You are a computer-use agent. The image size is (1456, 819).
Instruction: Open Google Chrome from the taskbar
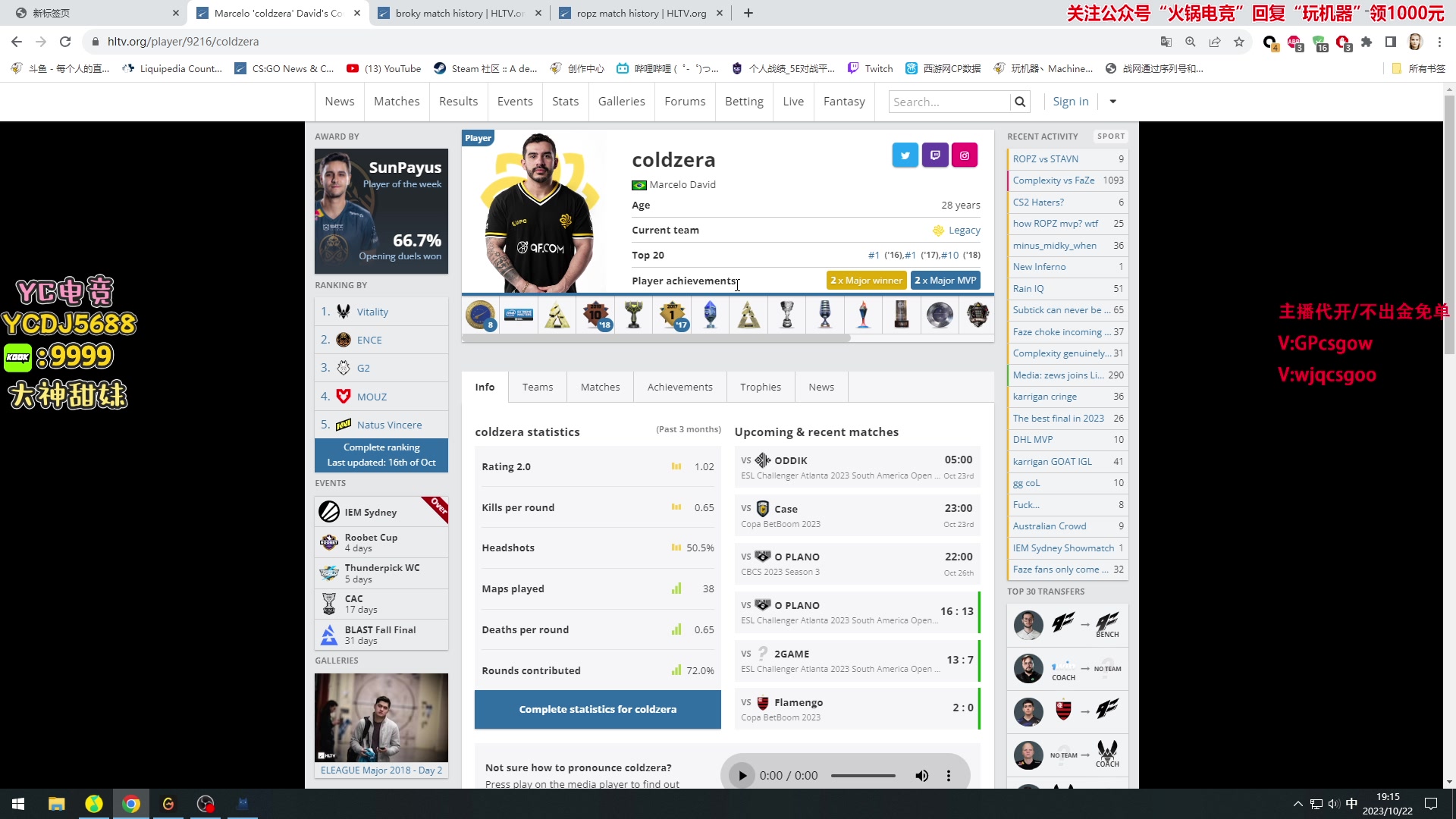(x=131, y=804)
